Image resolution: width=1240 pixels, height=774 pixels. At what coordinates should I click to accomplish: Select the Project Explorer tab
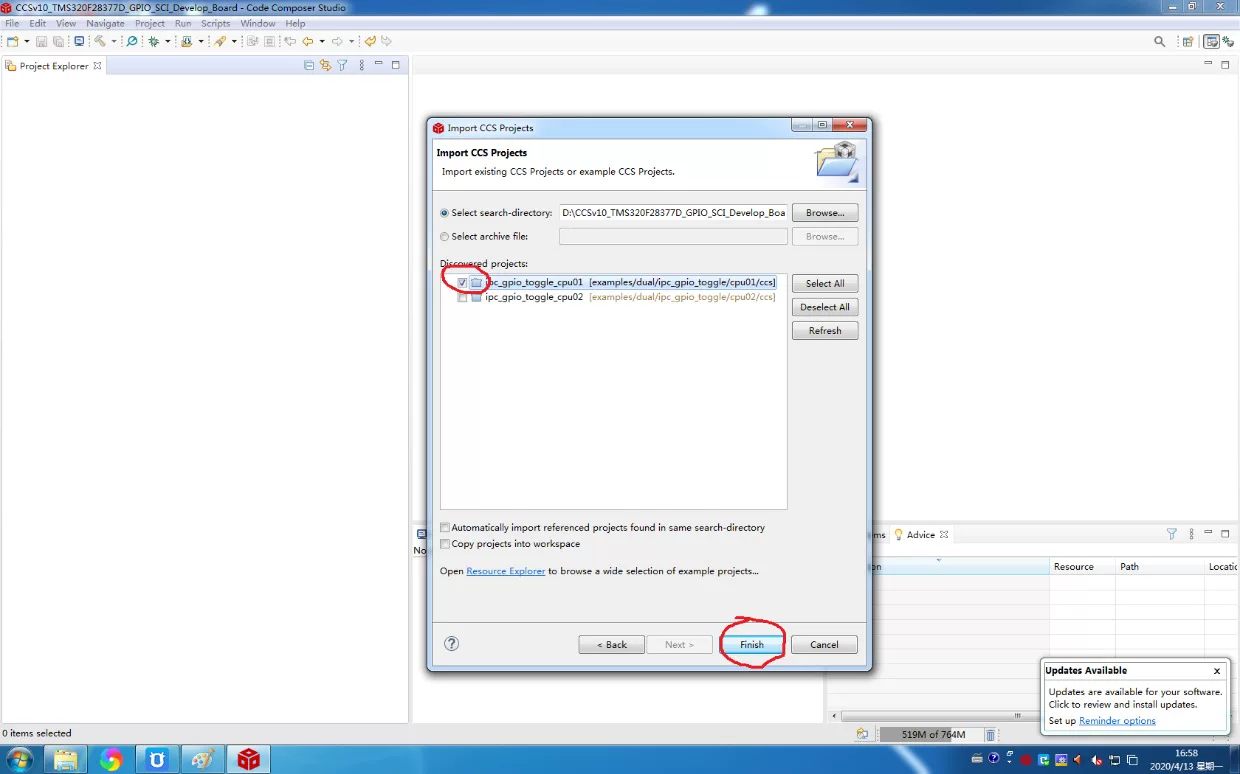tap(54, 66)
